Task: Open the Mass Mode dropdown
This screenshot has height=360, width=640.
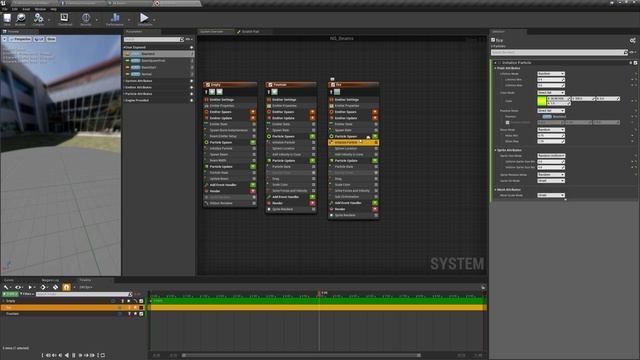Action: tap(551, 129)
